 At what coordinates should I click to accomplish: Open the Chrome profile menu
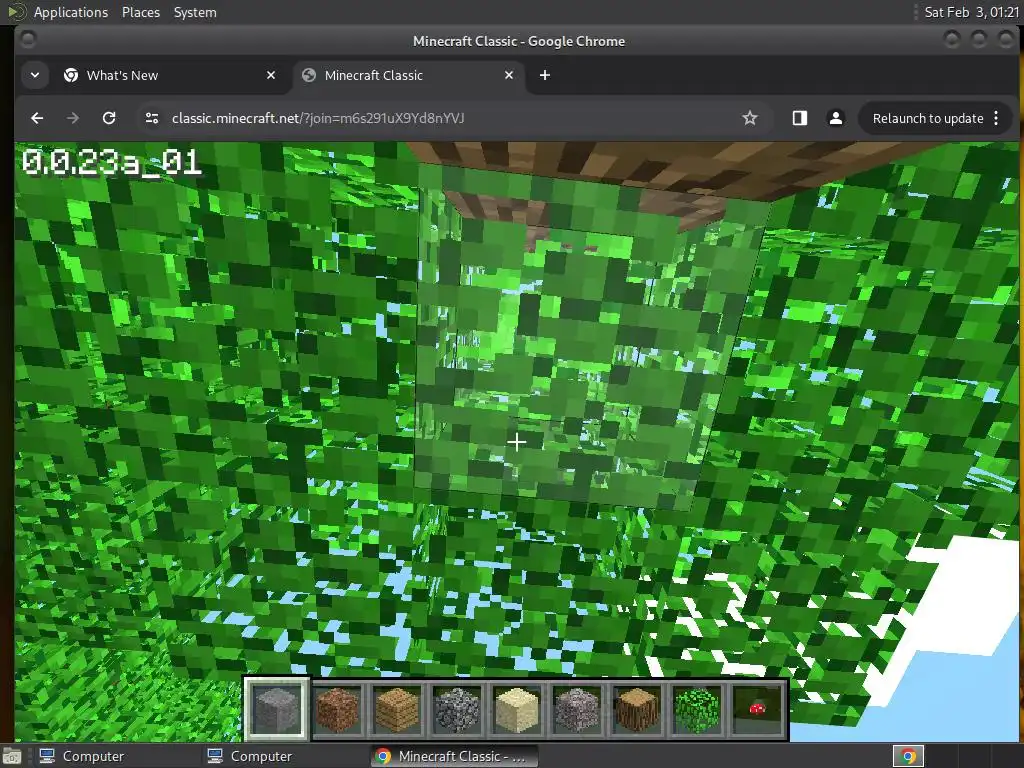click(835, 118)
